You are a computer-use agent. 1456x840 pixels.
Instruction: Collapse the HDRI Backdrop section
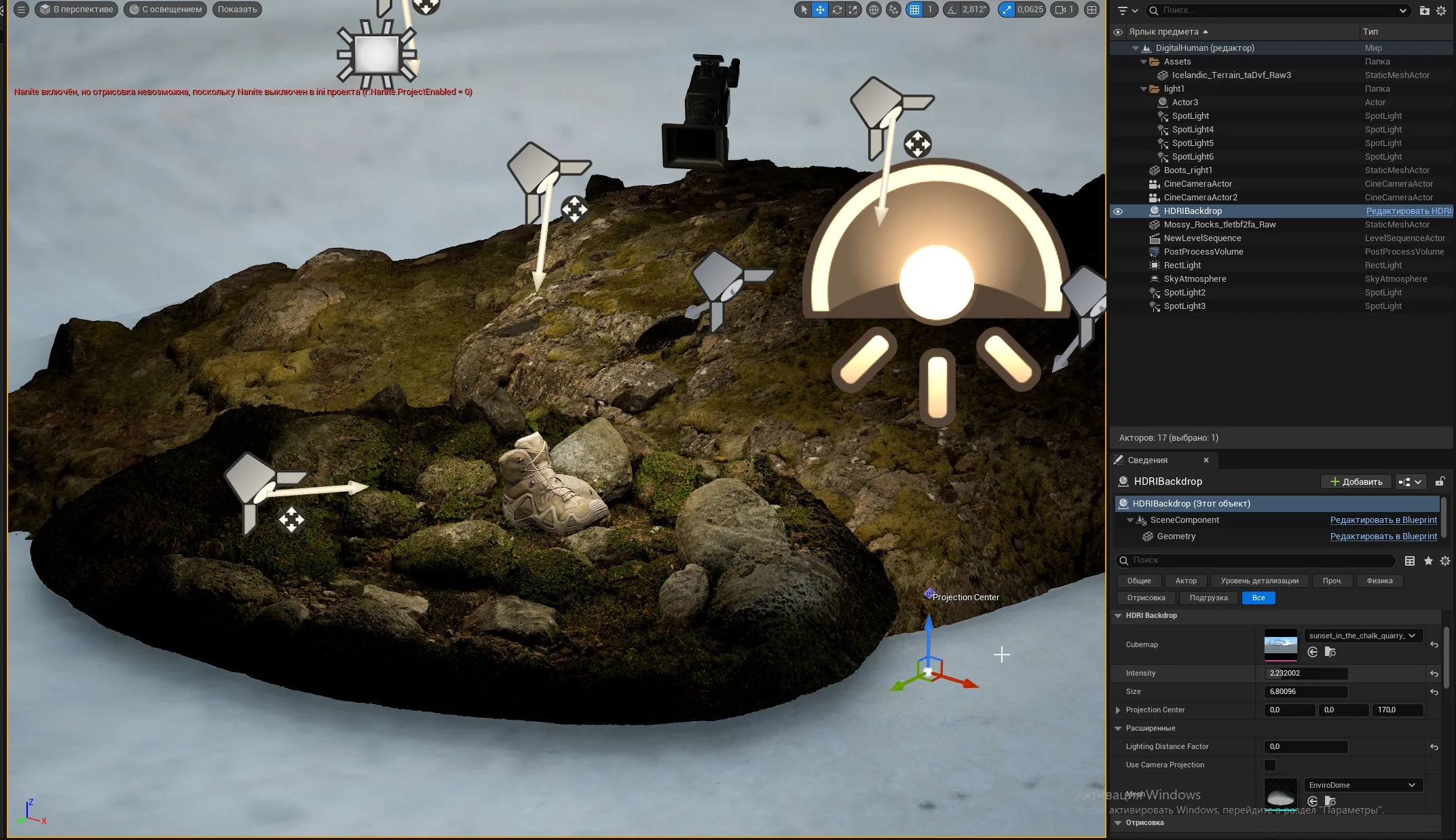[1118, 616]
